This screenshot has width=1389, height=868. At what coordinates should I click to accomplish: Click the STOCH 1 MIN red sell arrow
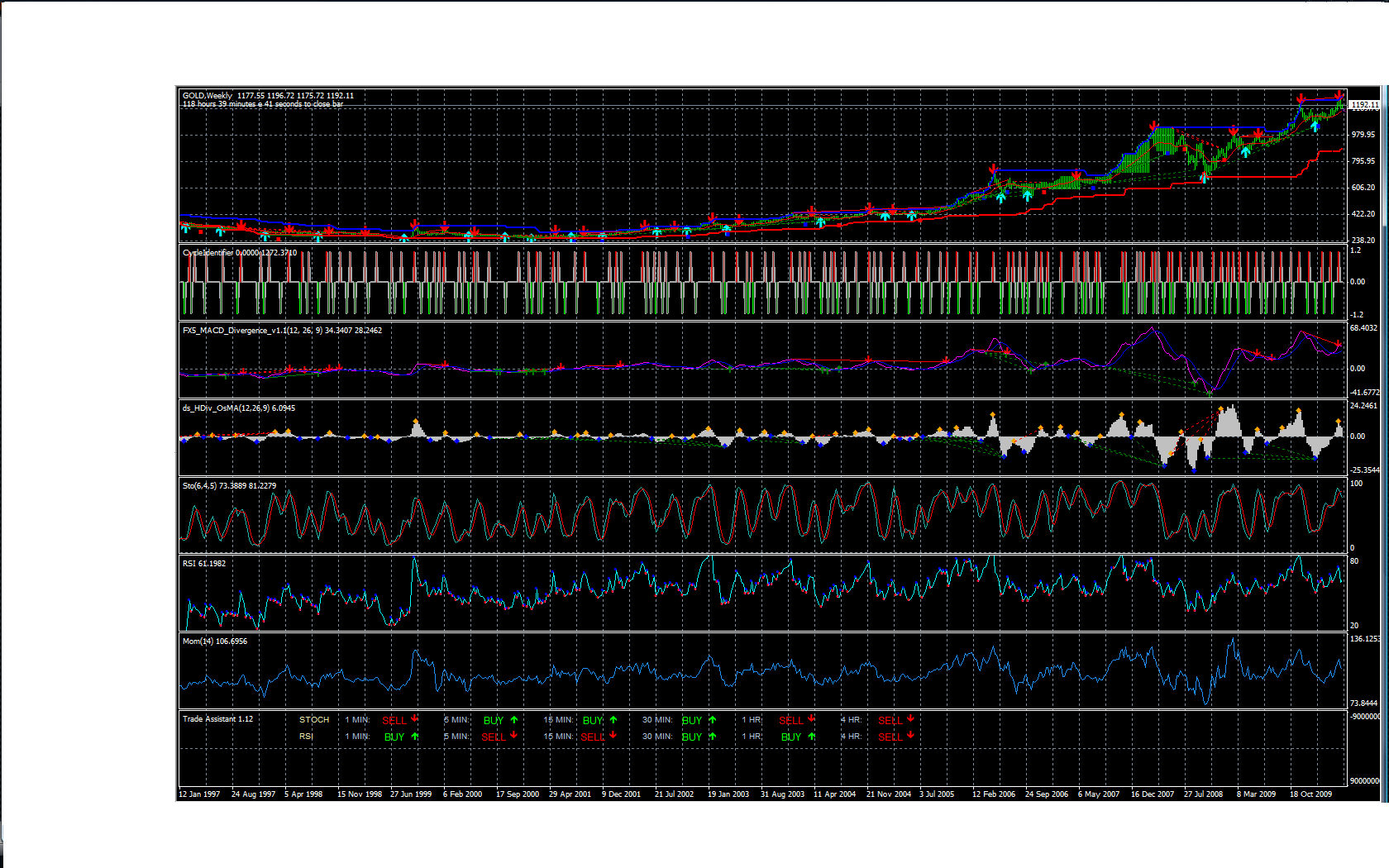coord(415,718)
